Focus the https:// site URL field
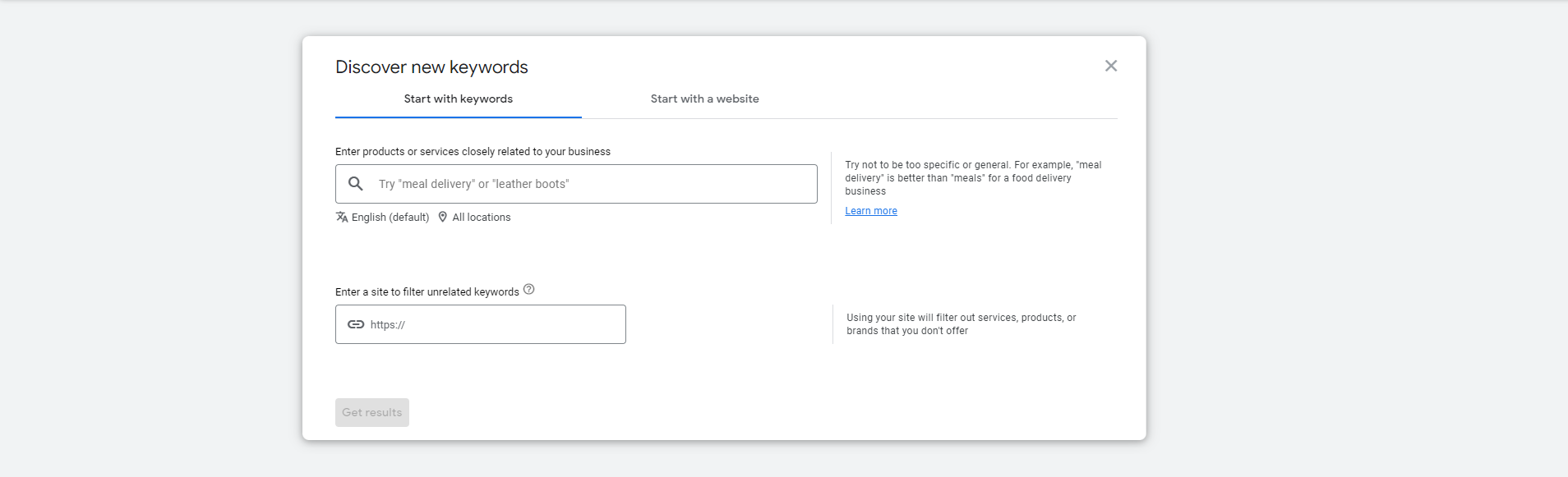 (x=481, y=324)
